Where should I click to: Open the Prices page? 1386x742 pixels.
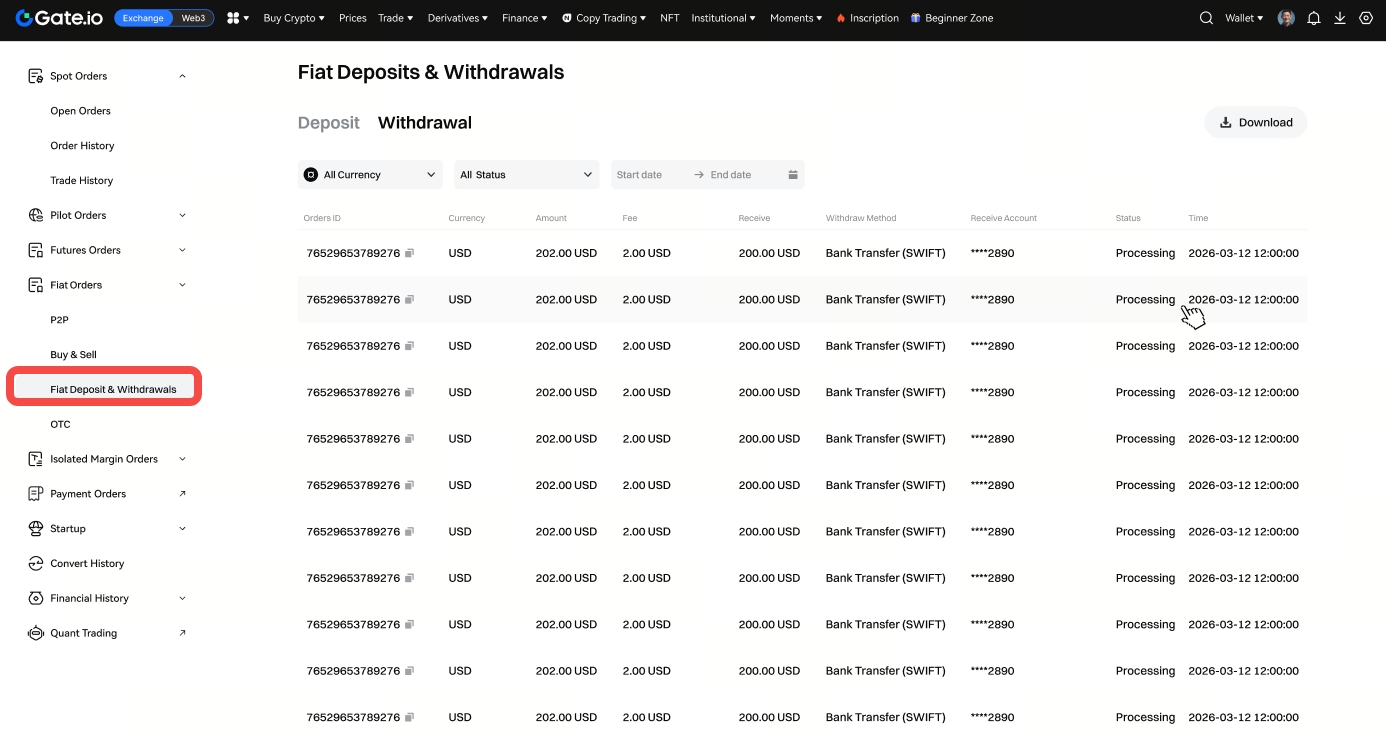[352, 18]
